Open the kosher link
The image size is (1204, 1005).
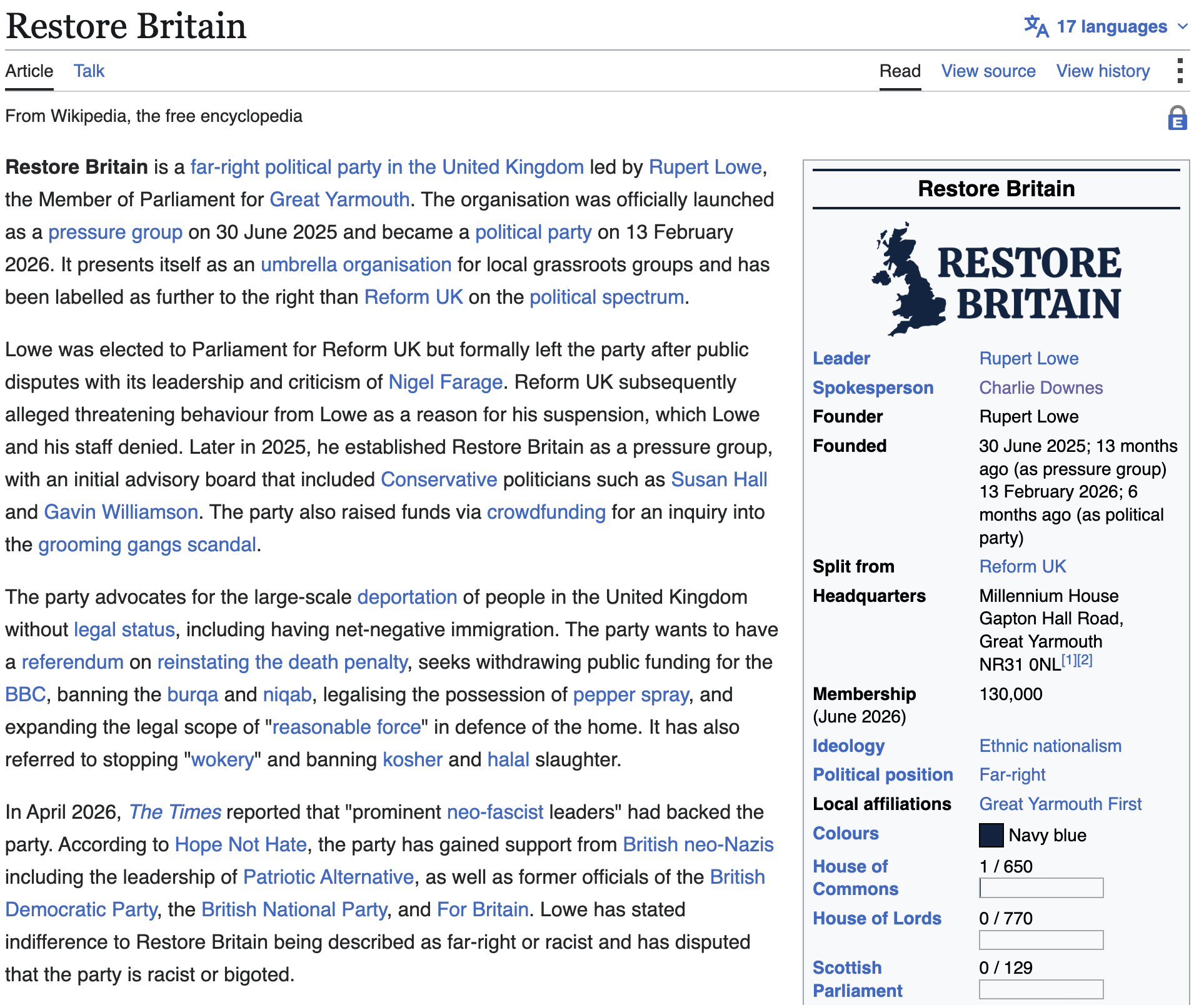point(413,759)
